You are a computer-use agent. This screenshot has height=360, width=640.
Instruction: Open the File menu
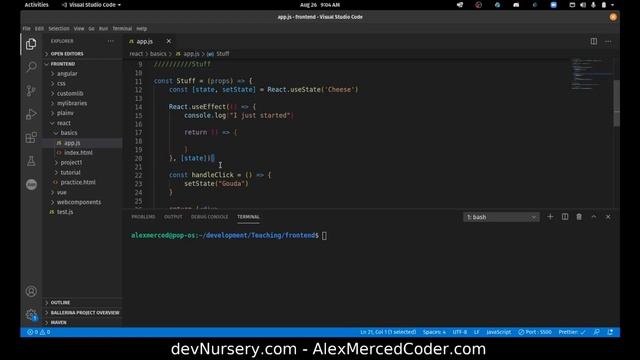[x=27, y=29]
